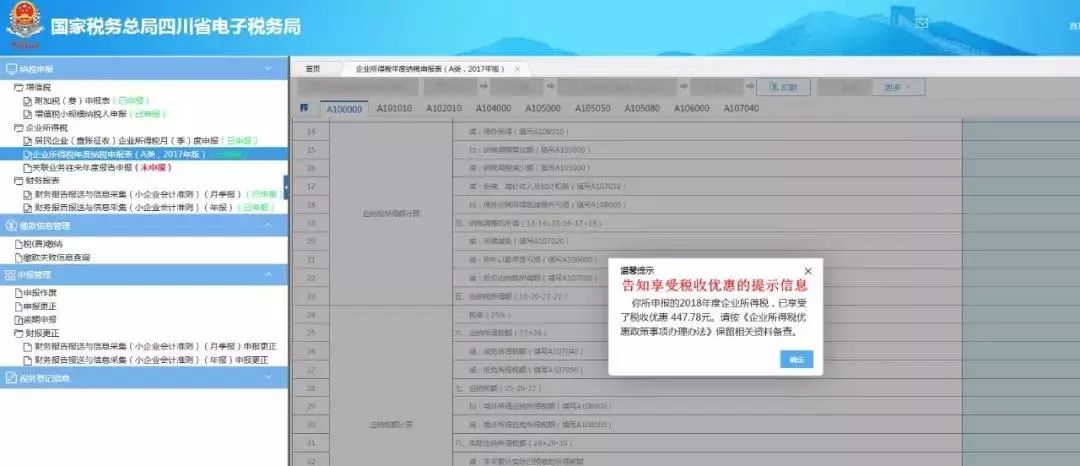Collapse the 申报管理 panel chevron
1080x466 pixels.
click(269, 275)
